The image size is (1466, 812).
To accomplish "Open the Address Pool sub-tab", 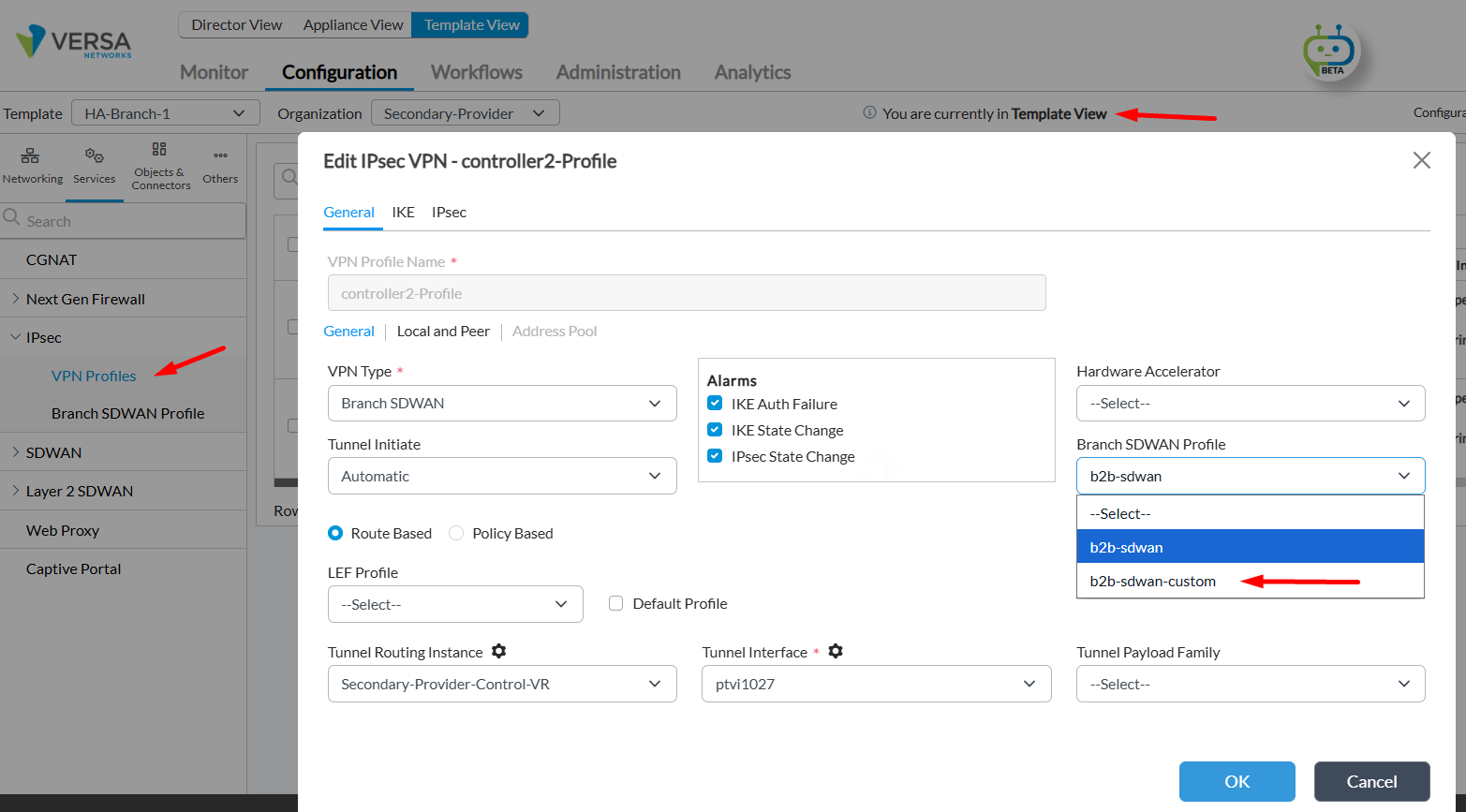I will (555, 331).
